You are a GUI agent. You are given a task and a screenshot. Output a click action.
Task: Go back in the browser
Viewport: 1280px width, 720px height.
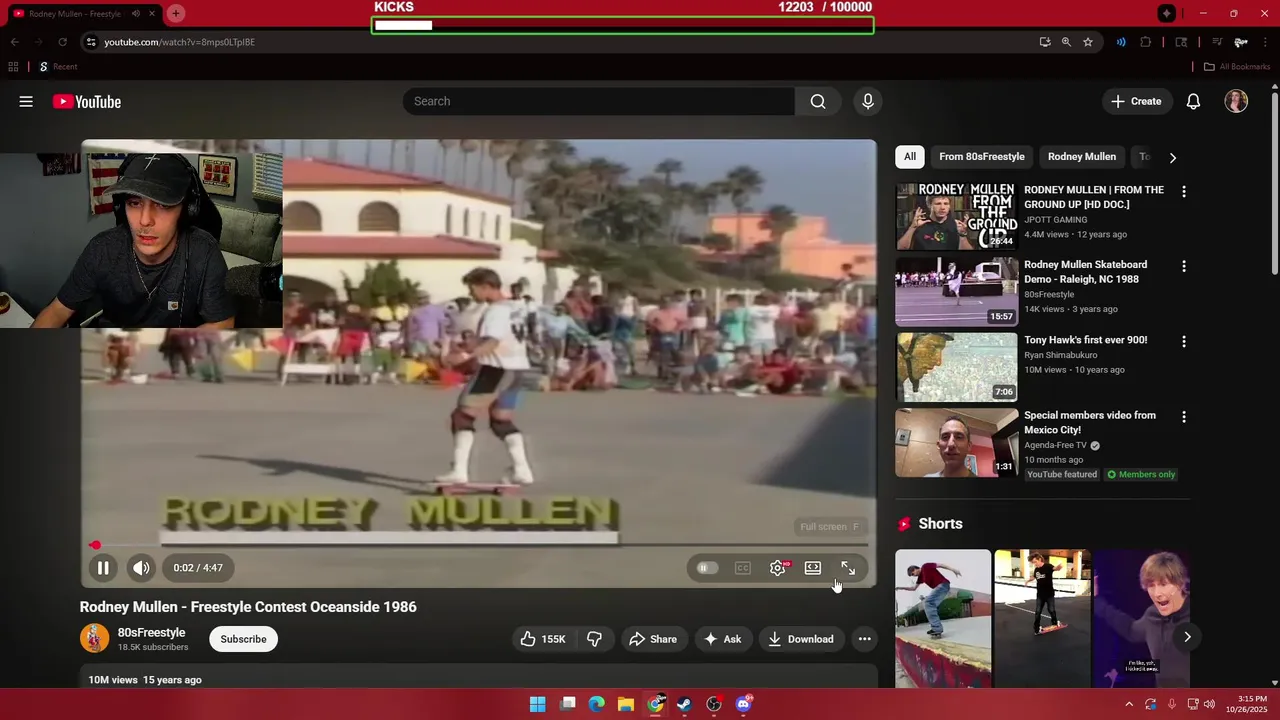point(14,42)
